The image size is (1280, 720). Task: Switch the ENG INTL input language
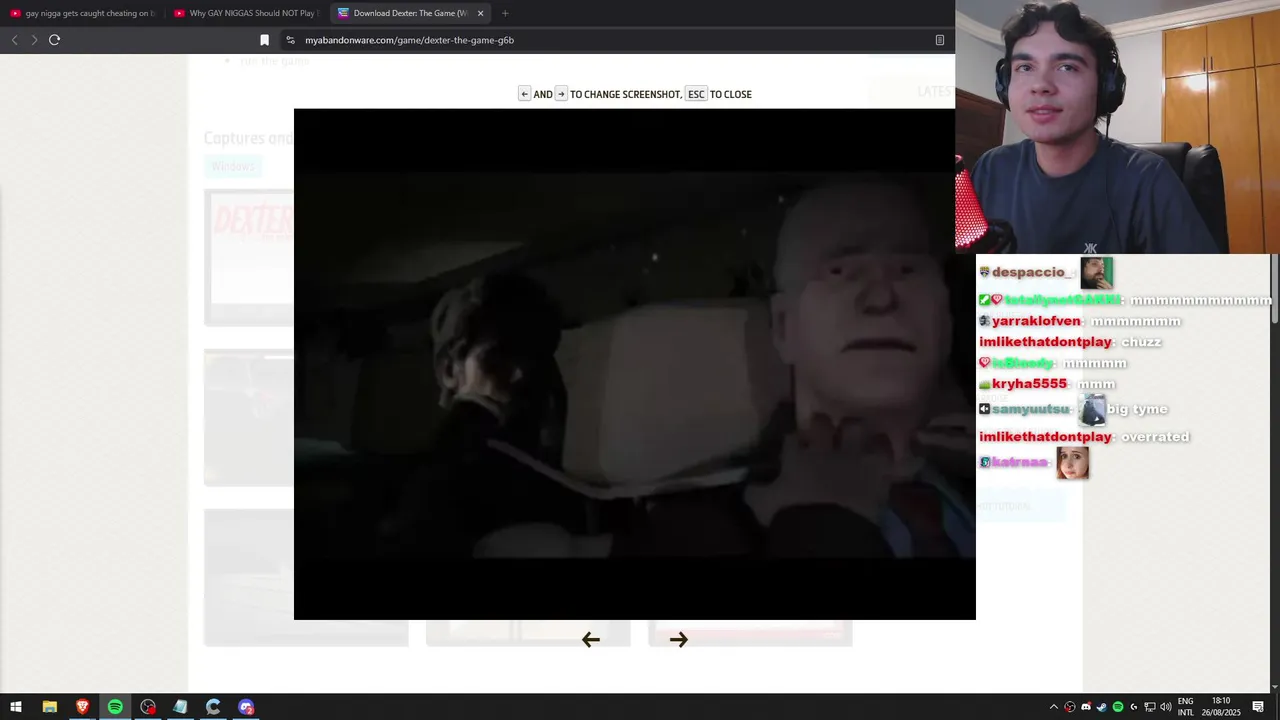1186,707
